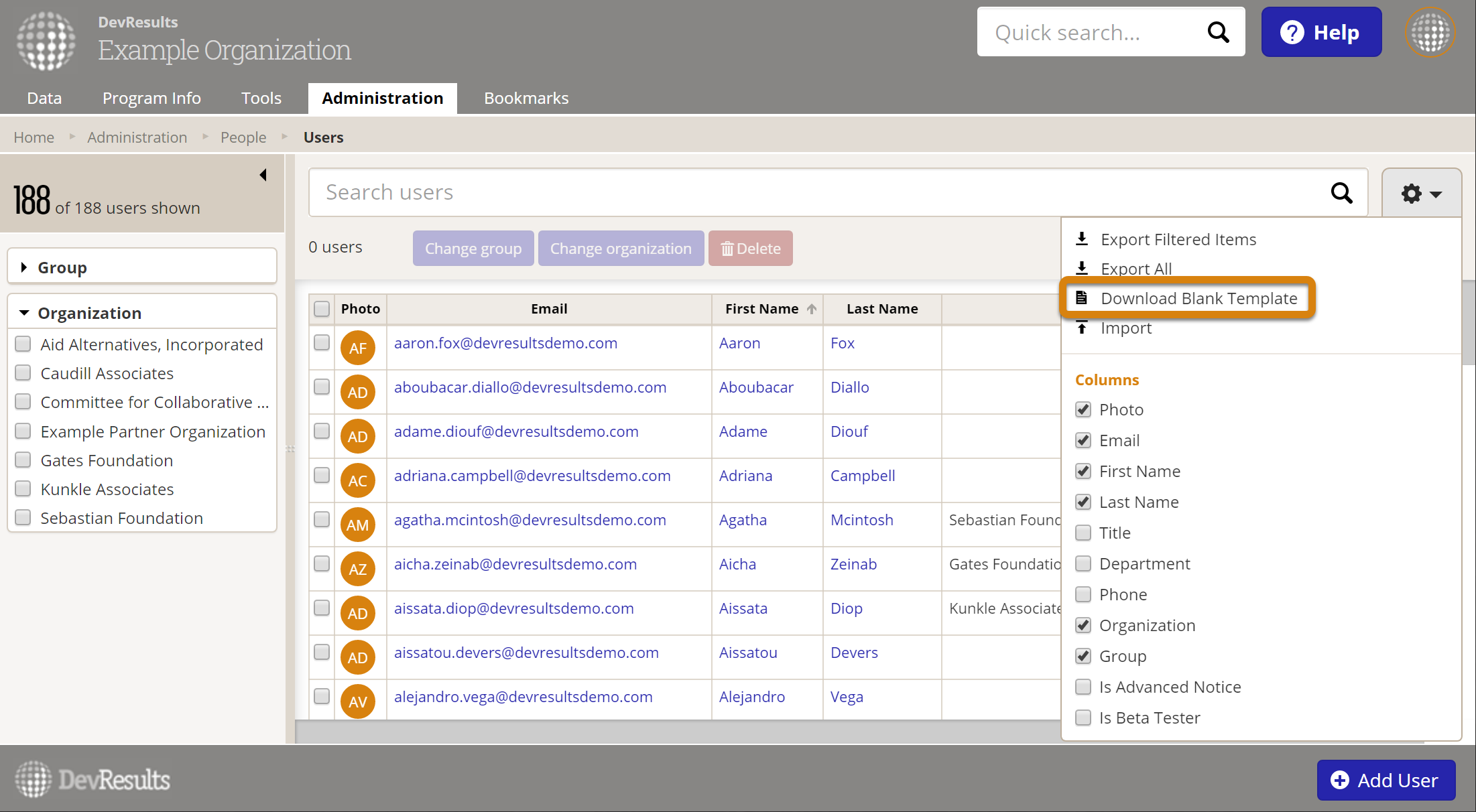
Task: Open aaron.fox@devresultsdemo.com email link
Action: tap(505, 343)
